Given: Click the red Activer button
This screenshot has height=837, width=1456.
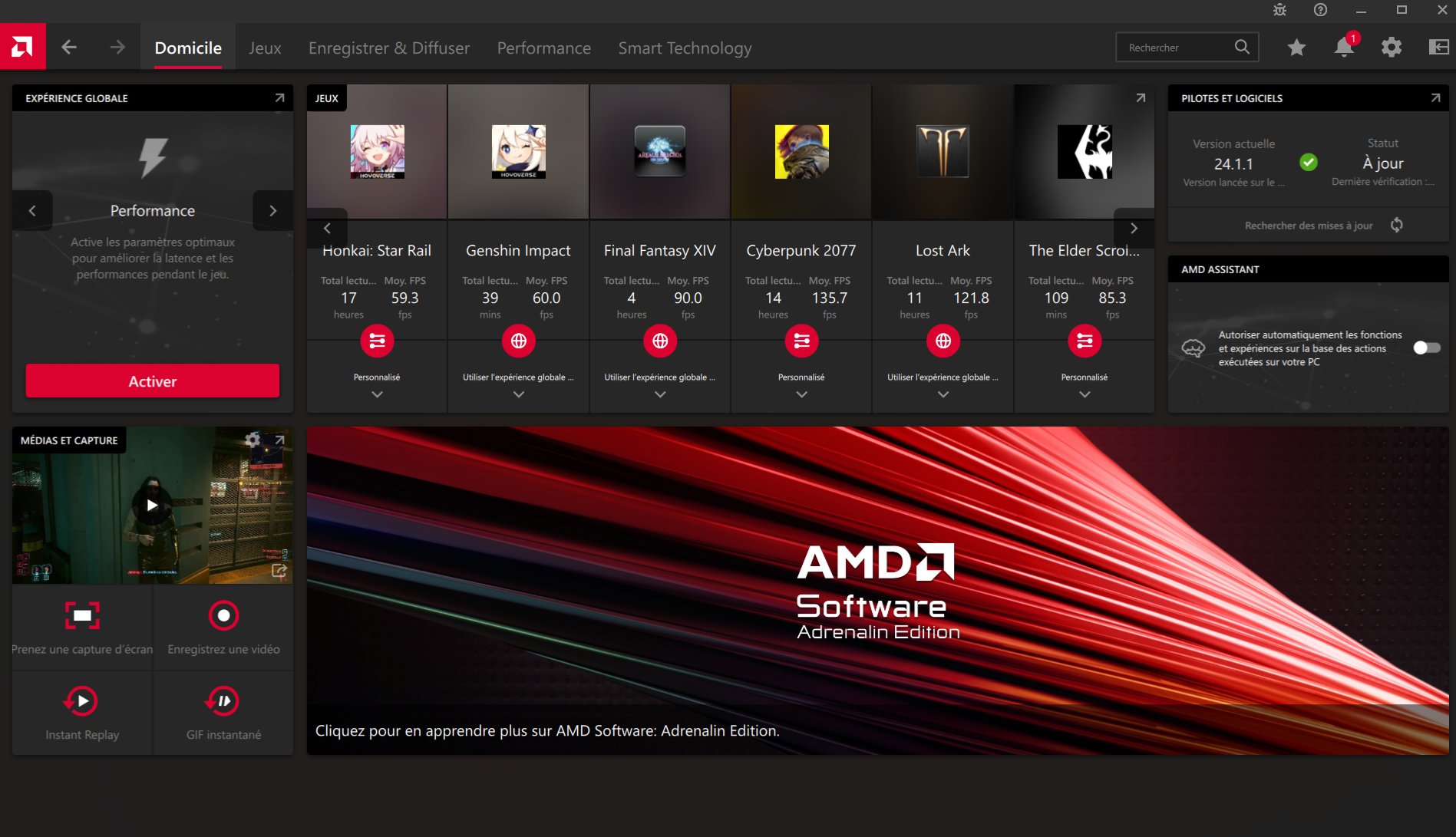Looking at the screenshot, I should pyautogui.click(x=153, y=381).
